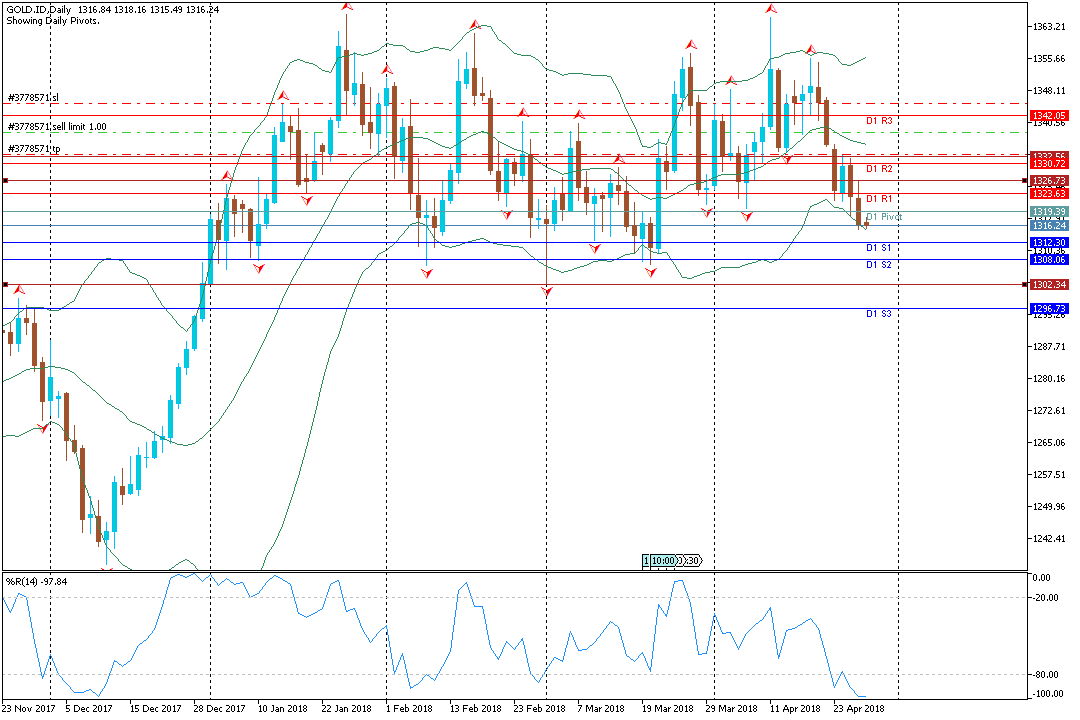Select the D1 S1 support label

[879, 247]
